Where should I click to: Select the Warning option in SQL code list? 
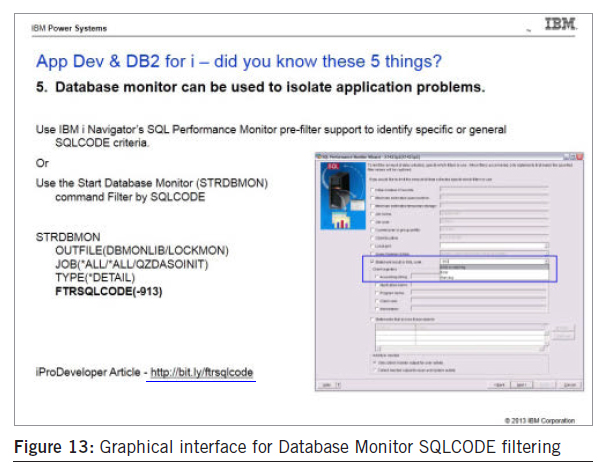coord(494,277)
